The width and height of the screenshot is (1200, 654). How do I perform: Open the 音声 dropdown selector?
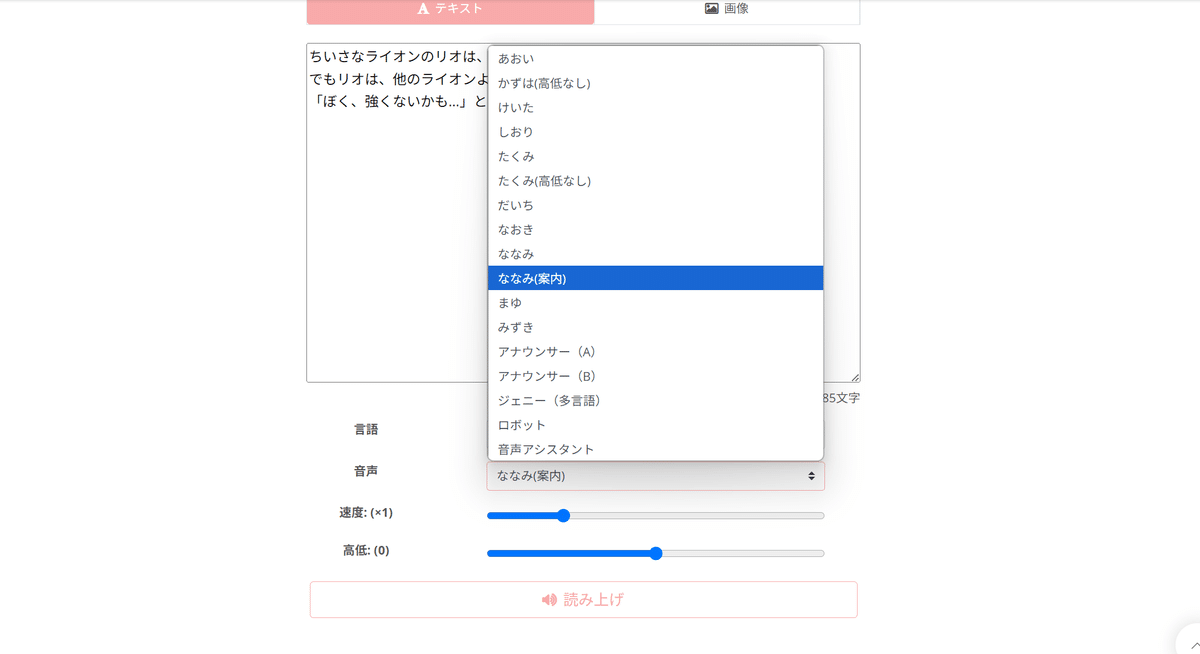[x=655, y=476]
